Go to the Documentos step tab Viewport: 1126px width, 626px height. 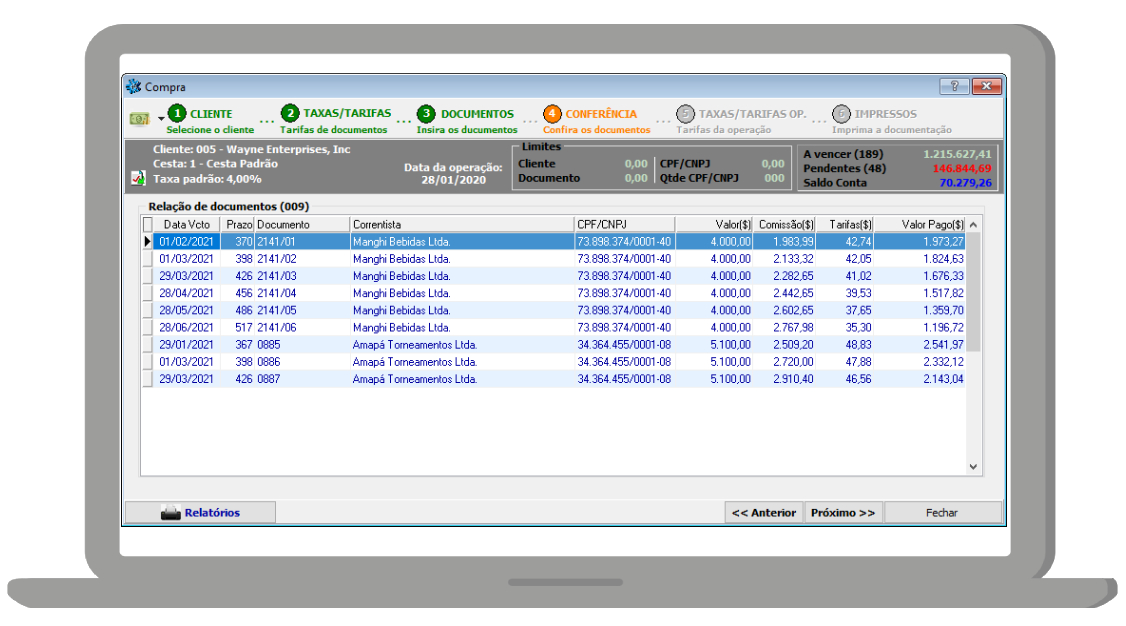(x=477, y=114)
